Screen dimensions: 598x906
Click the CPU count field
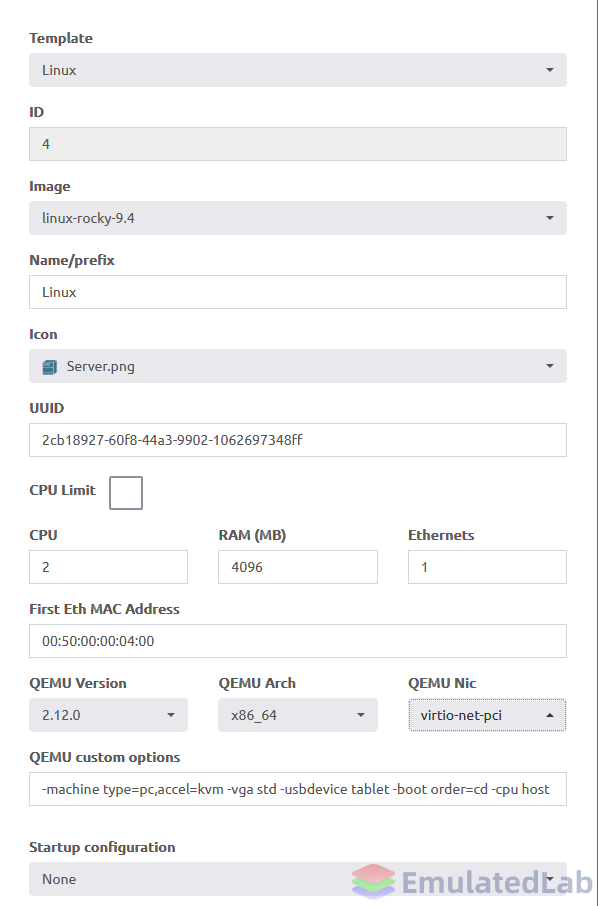pyautogui.click(x=109, y=567)
